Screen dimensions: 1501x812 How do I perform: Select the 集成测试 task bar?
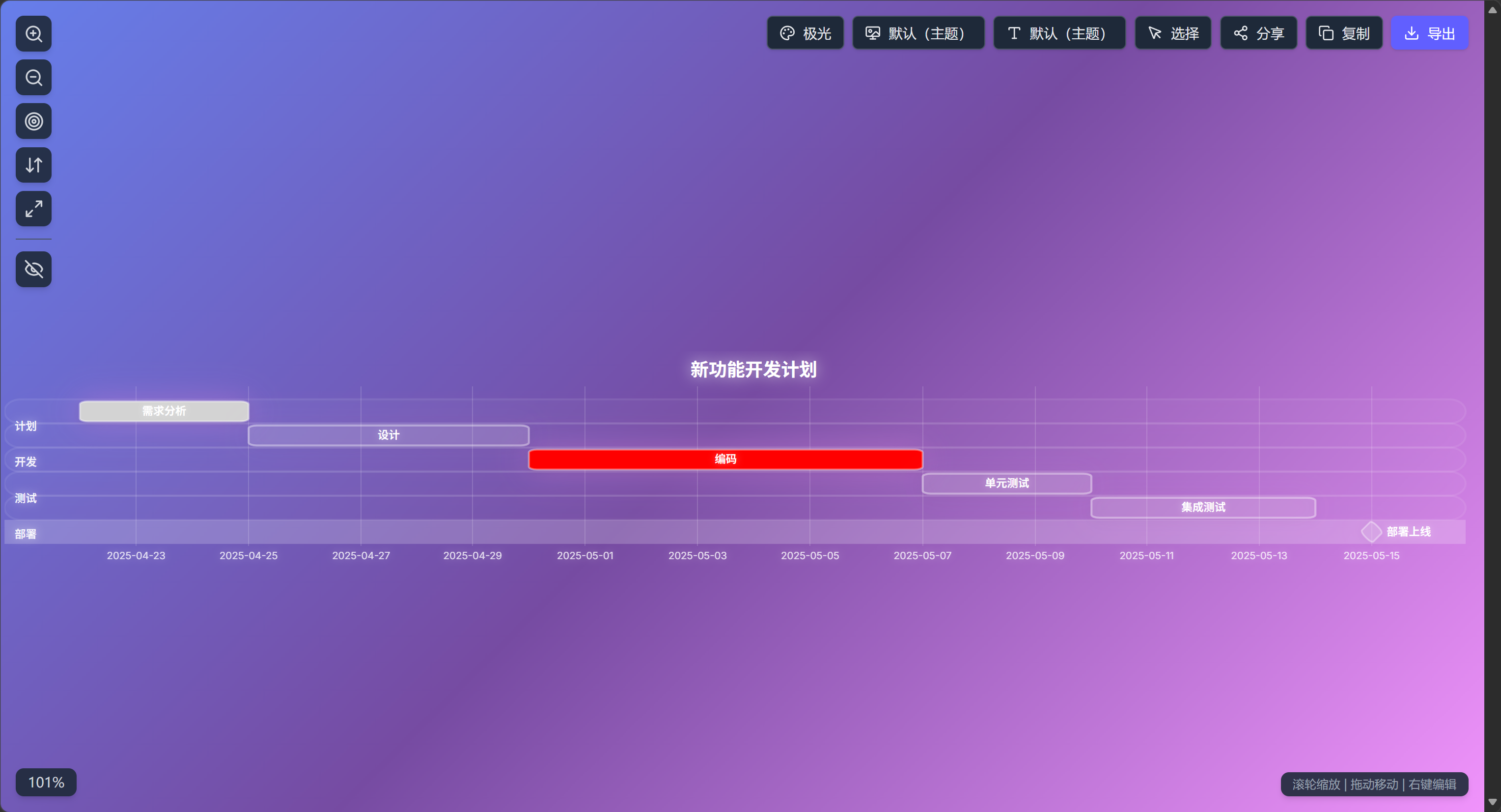pyautogui.click(x=1203, y=507)
